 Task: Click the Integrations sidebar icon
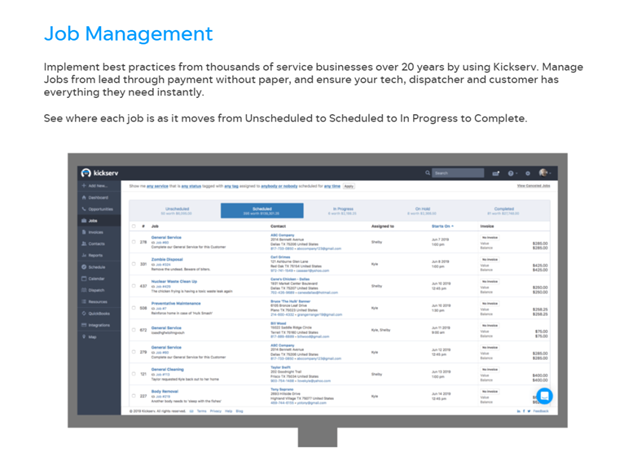84,325
